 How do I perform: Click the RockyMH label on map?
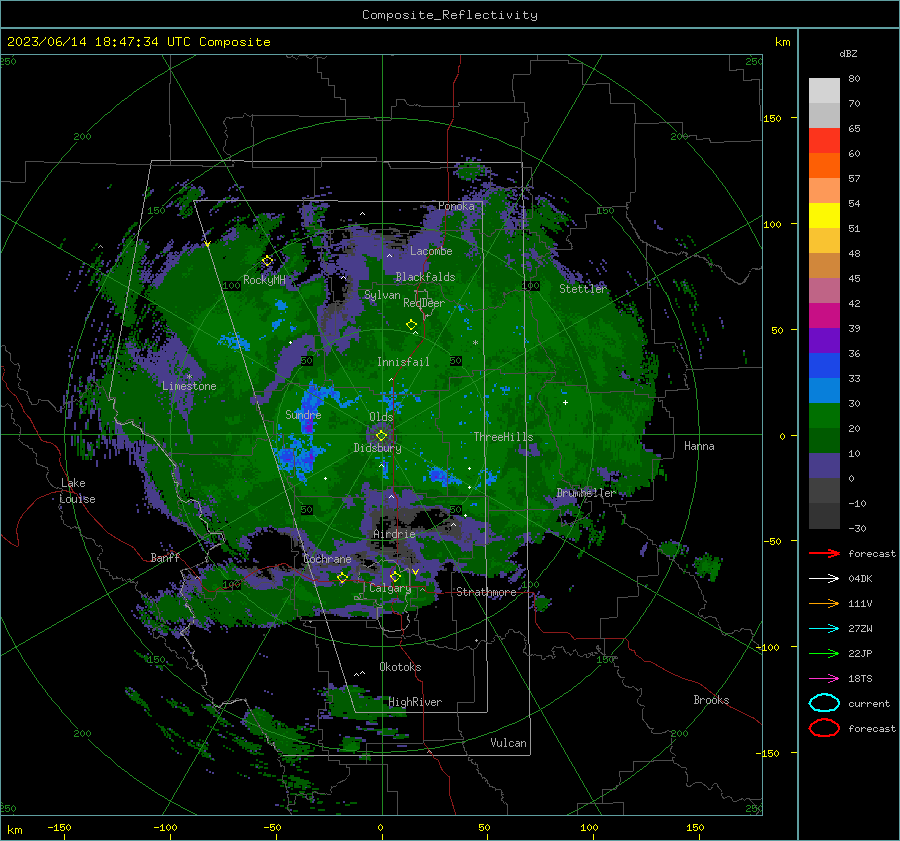click(264, 280)
